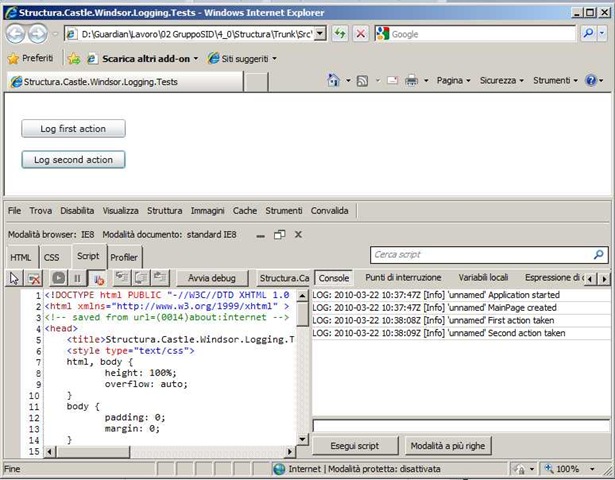Click the RSS feeds icon
The image size is (615, 480).
click(x=362, y=81)
